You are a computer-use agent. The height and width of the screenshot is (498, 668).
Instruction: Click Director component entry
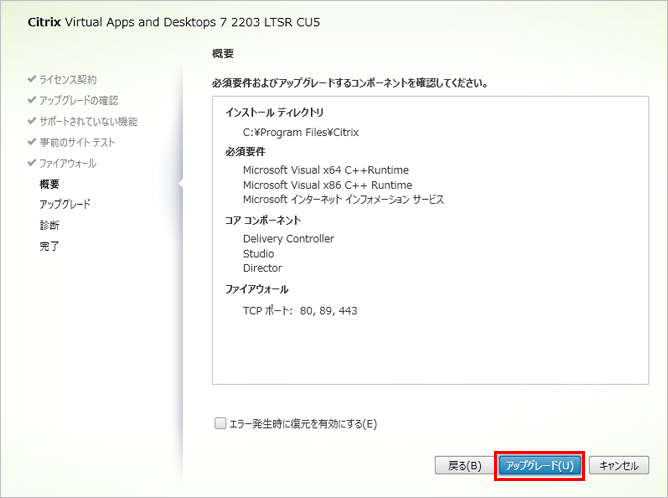[x=262, y=268]
